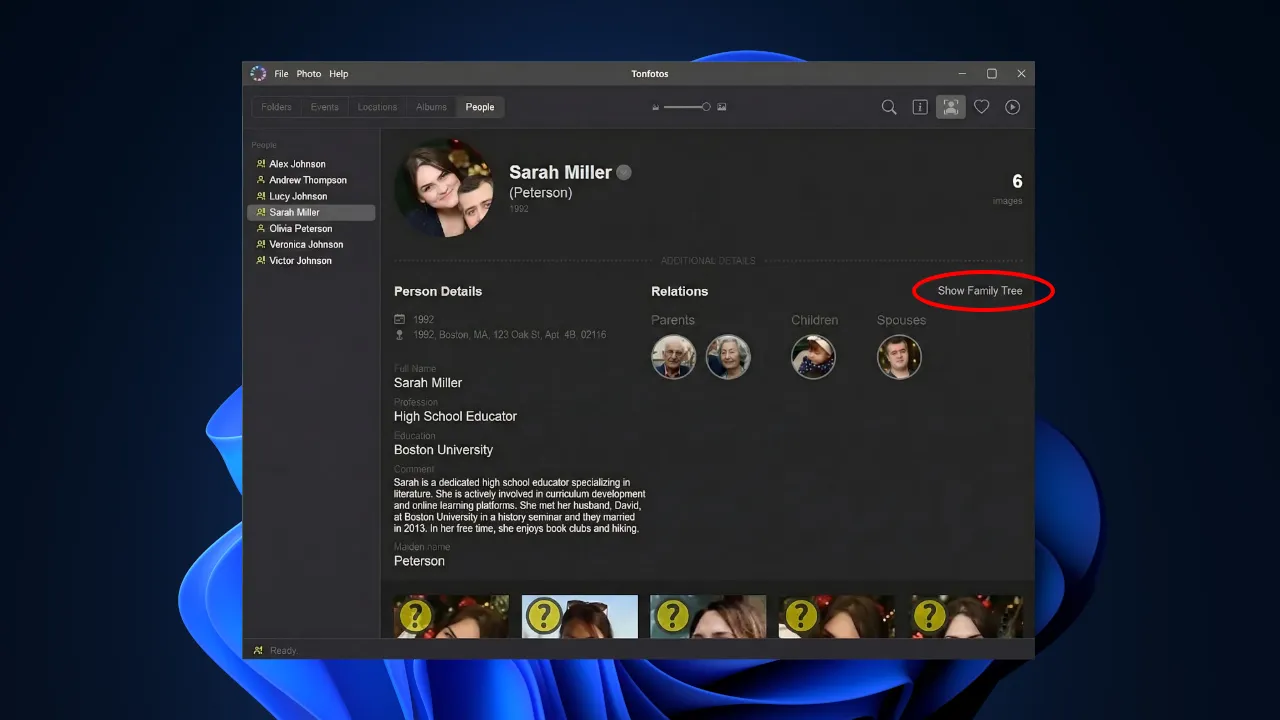Open the search magnifier in the toolbar
The width and height of the screenshot is (1280, 720).
click(x=889, y=107)
